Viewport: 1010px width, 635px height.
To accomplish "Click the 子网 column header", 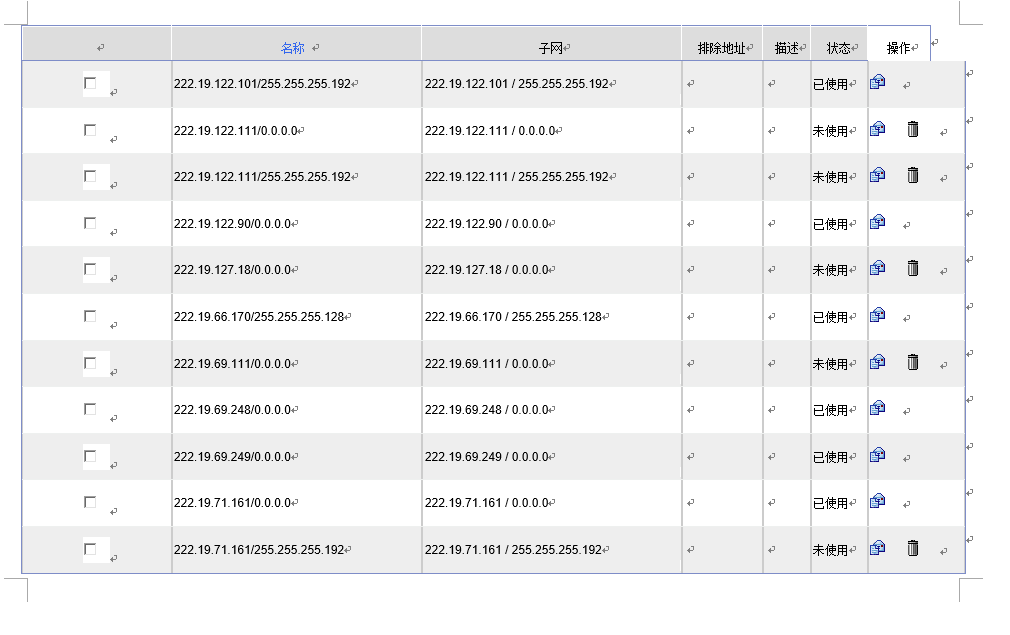I will (x=551, y=48).
